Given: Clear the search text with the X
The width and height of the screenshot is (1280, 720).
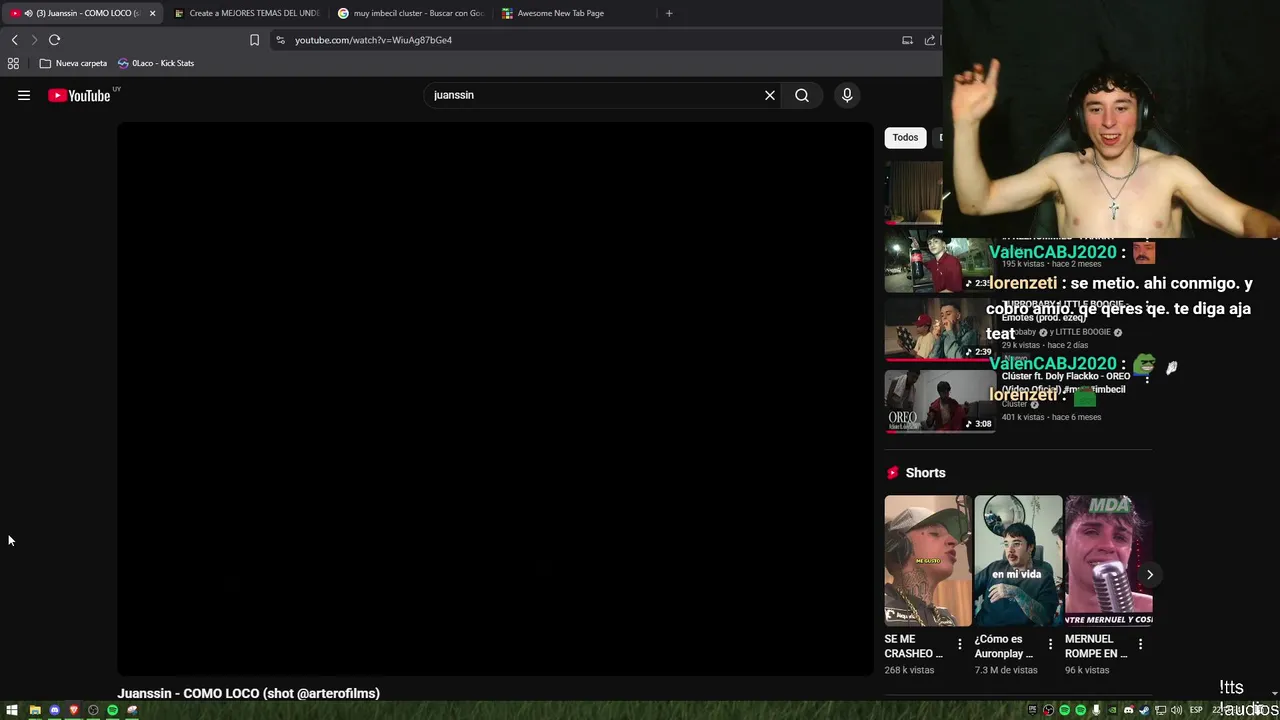Looking at the screenshot, I should [x=770, y=95].
